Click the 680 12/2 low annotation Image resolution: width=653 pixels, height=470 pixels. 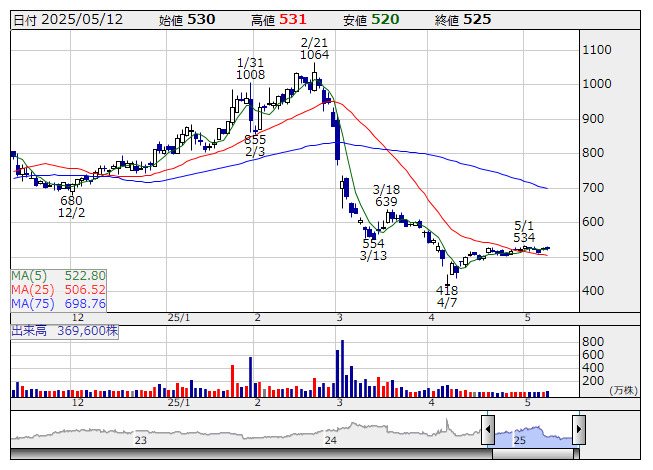72,207
